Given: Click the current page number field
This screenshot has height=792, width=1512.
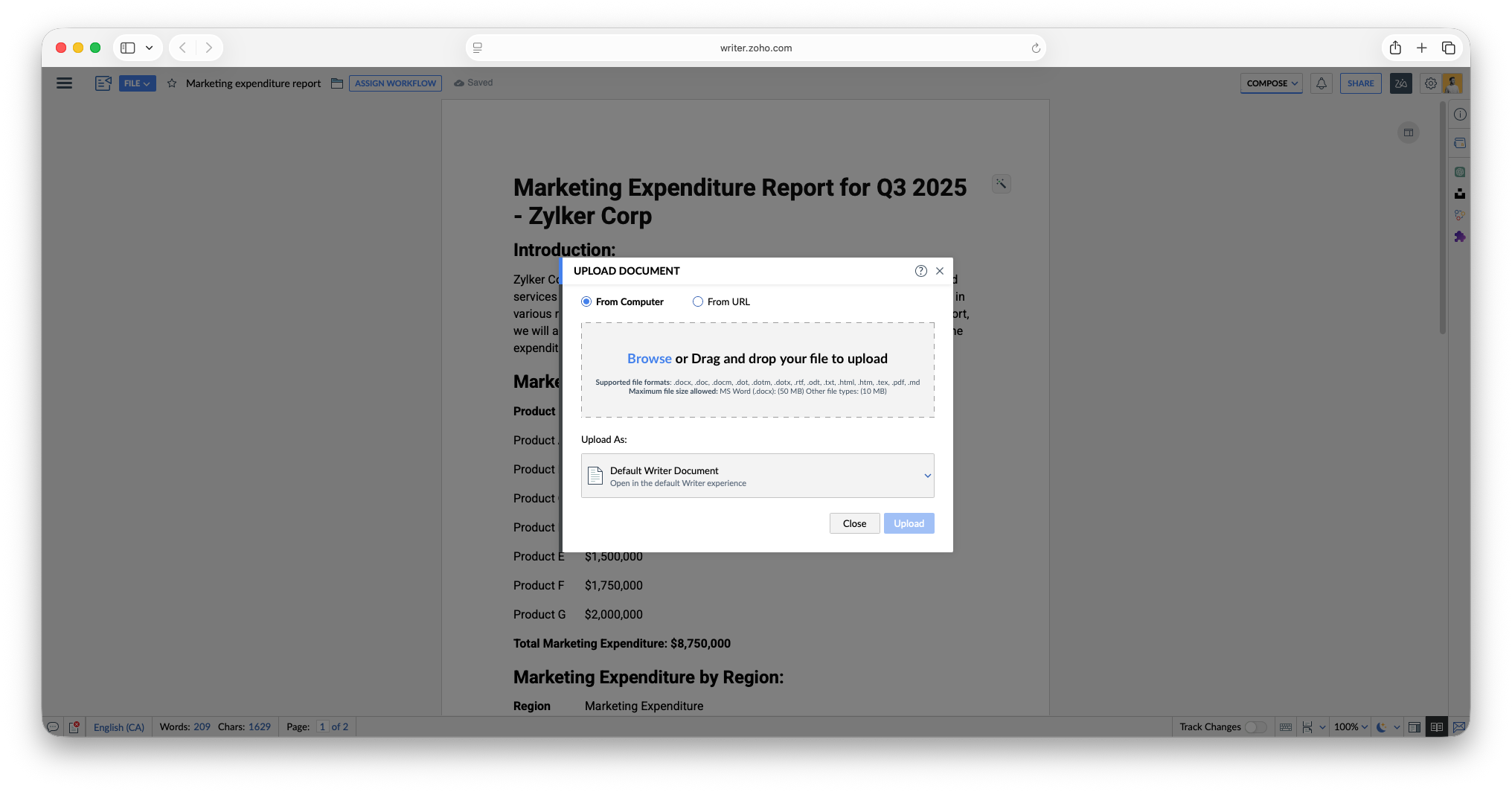Looking at the screenshot, I should click(x=322, y=727).
